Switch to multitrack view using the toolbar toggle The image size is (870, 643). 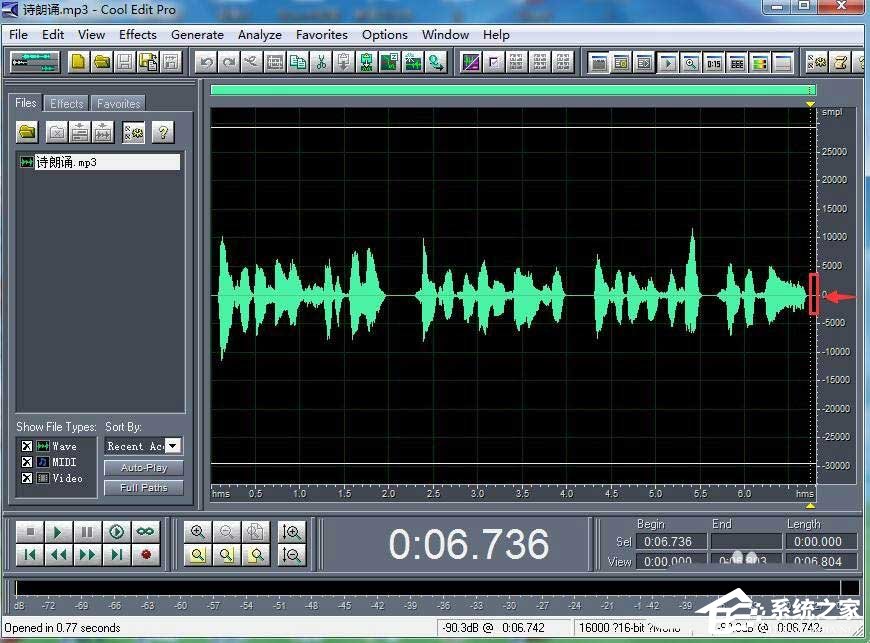tap(34, 62)
